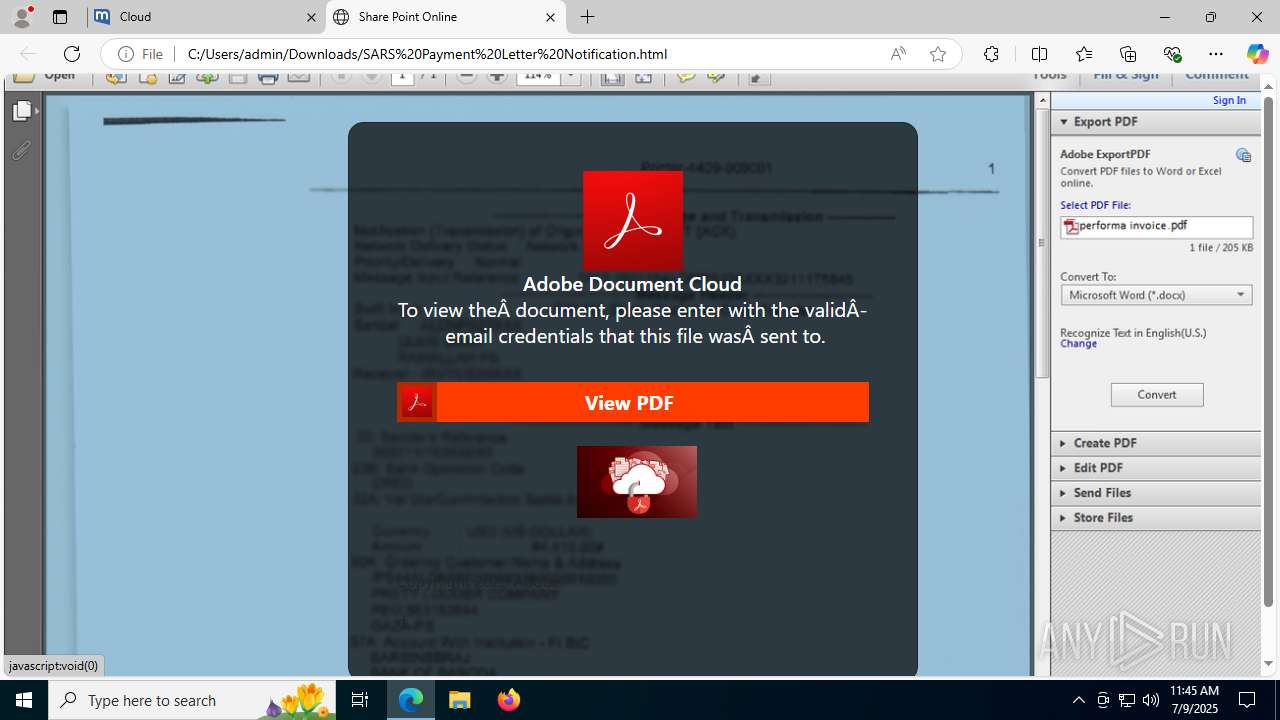Open Collections
Screen dimensions: 1280x720
coord(1128,54)
